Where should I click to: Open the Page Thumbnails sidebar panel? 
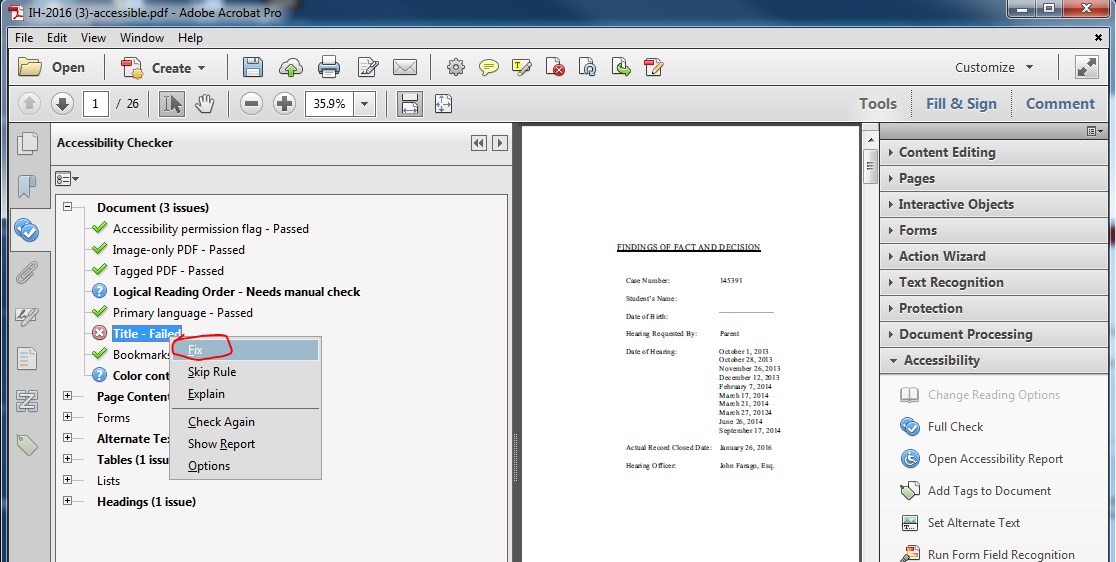click(x=27, y=143)
